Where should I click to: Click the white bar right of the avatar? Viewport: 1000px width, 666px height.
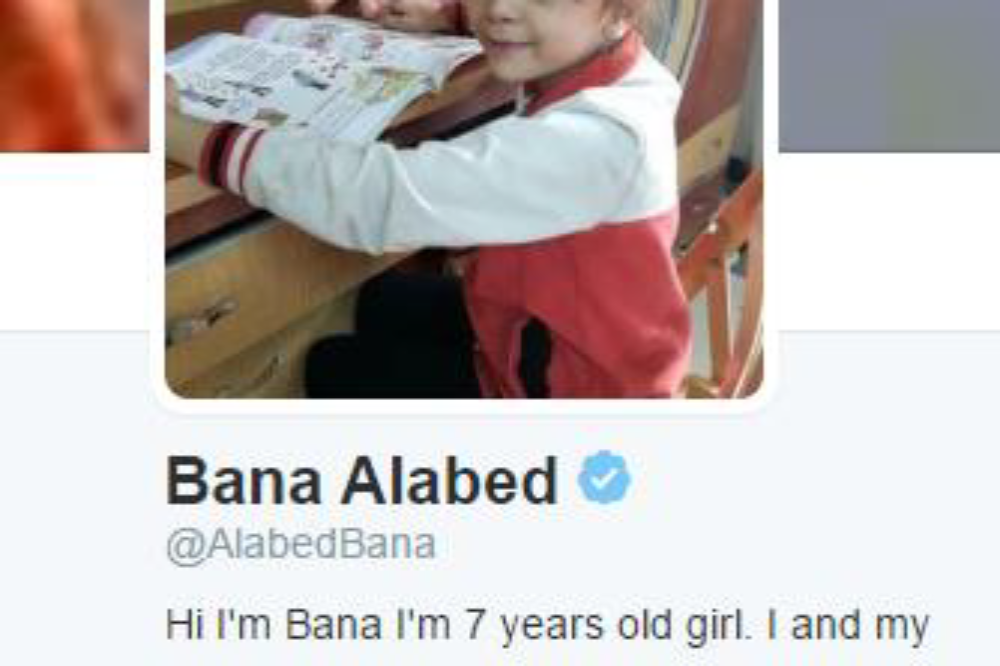[889, 241]
